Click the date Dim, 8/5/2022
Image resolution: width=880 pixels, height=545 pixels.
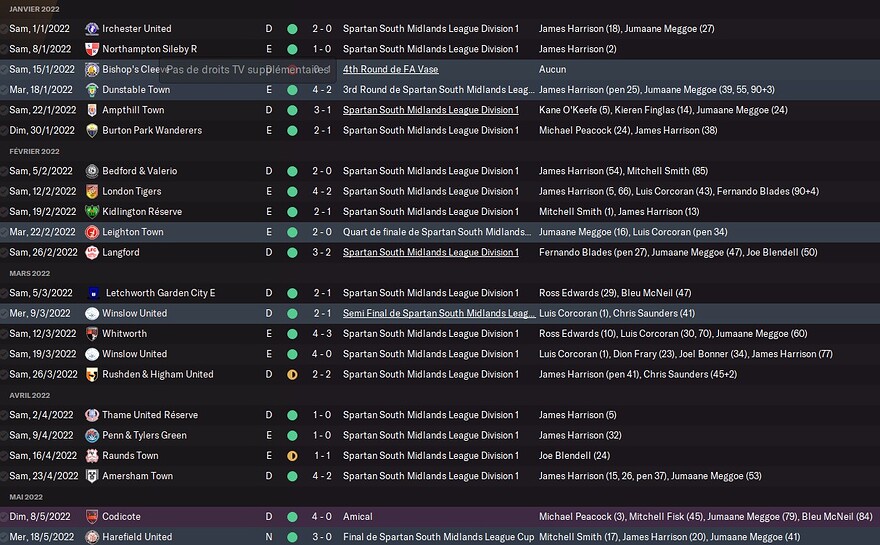[40, 517]
